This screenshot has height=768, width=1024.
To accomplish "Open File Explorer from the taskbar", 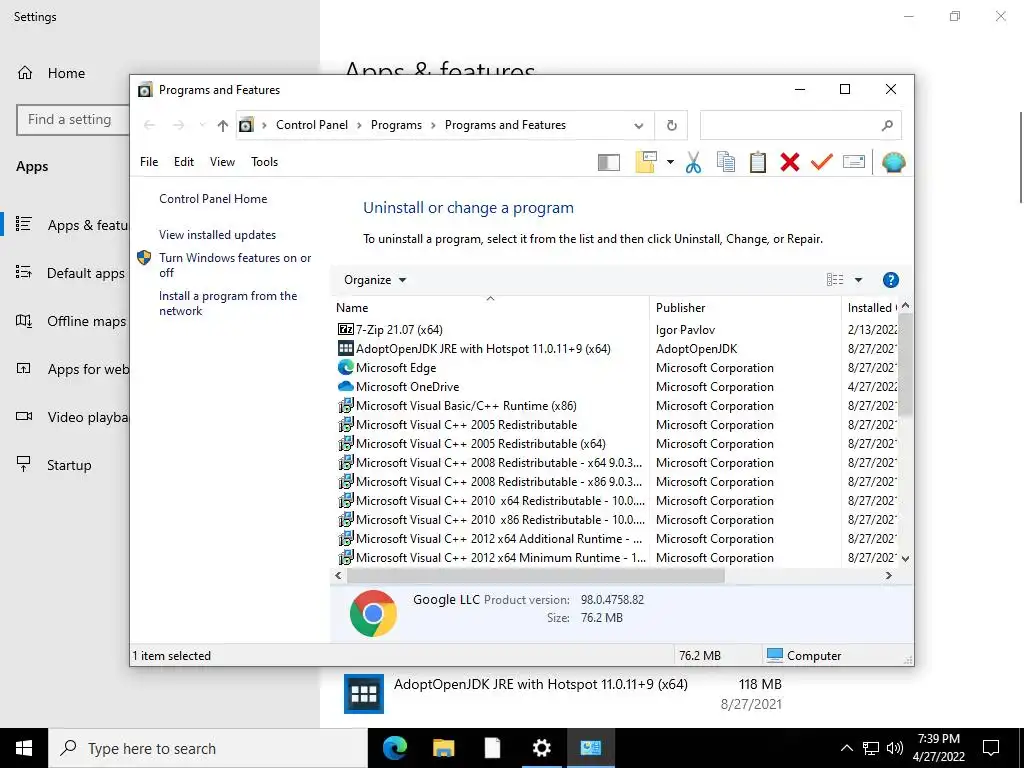I will (x=443, y=748).
